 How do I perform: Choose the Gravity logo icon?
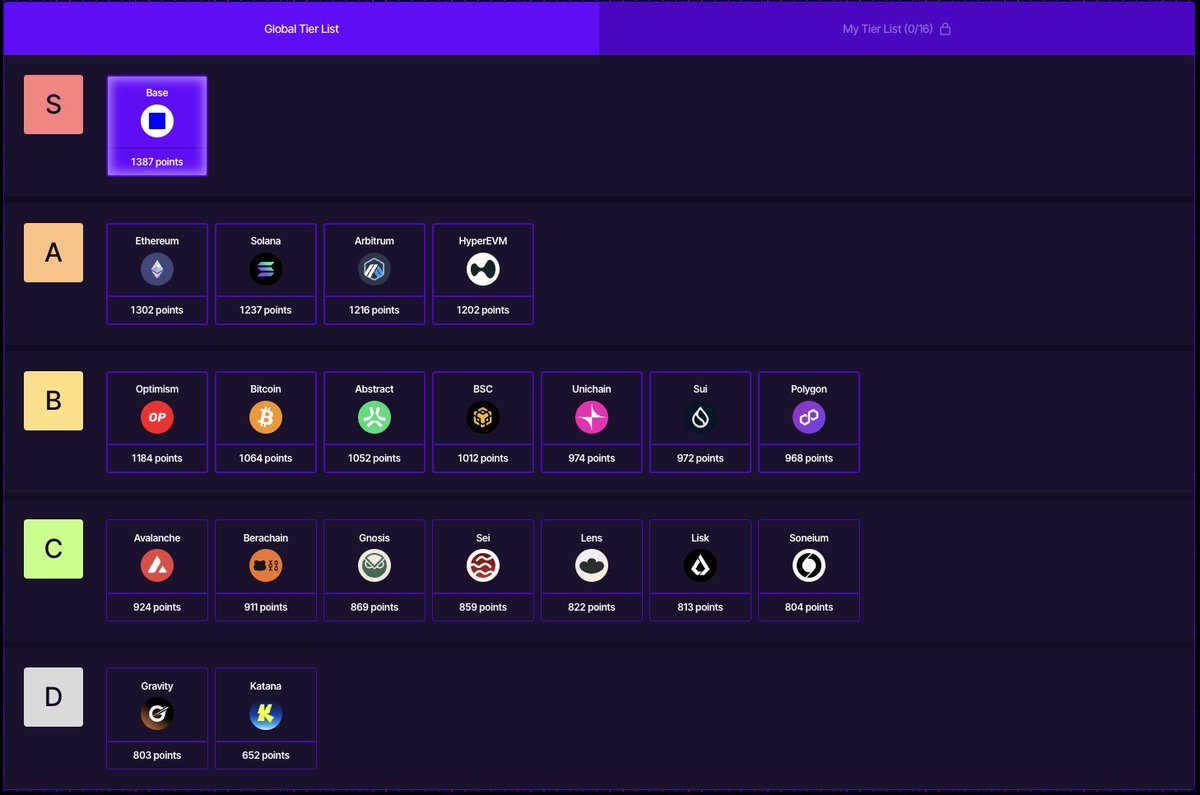pos(157,714)
